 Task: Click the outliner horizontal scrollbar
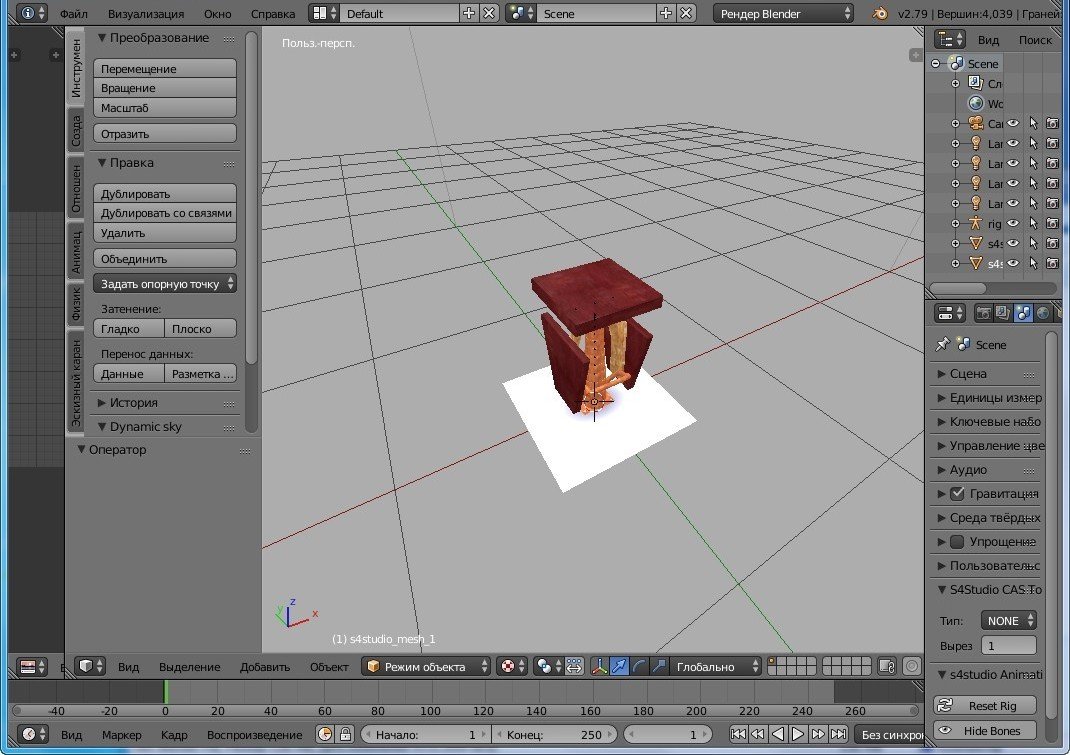[x=958, y=288]
